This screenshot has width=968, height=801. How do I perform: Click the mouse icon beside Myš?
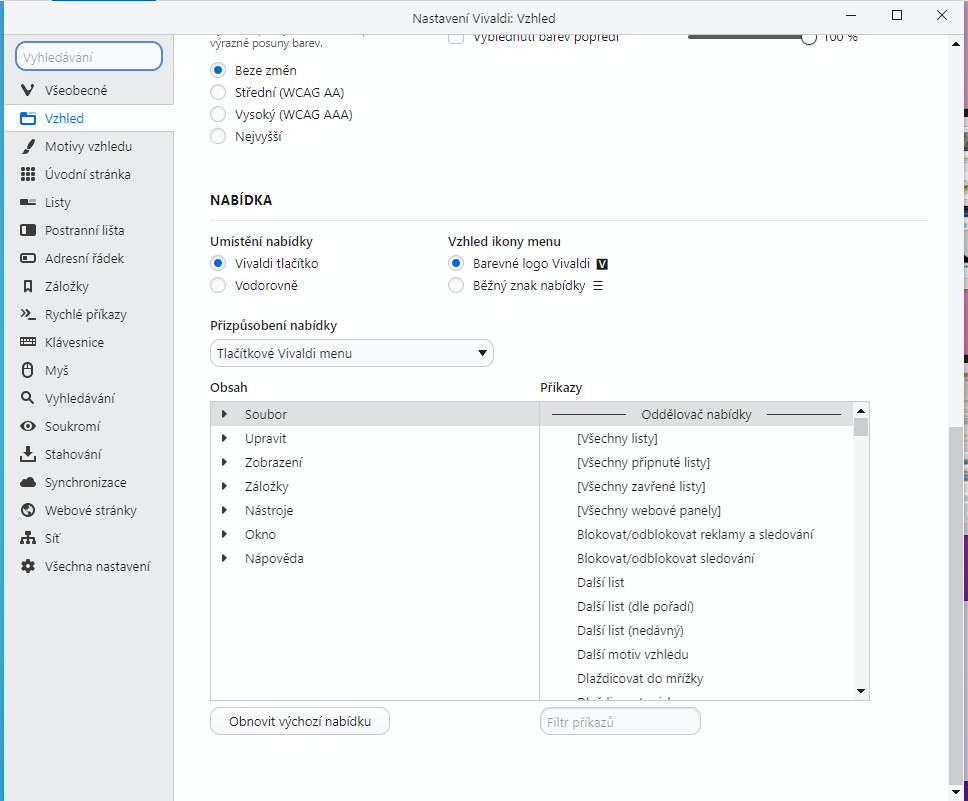[28, 370]
